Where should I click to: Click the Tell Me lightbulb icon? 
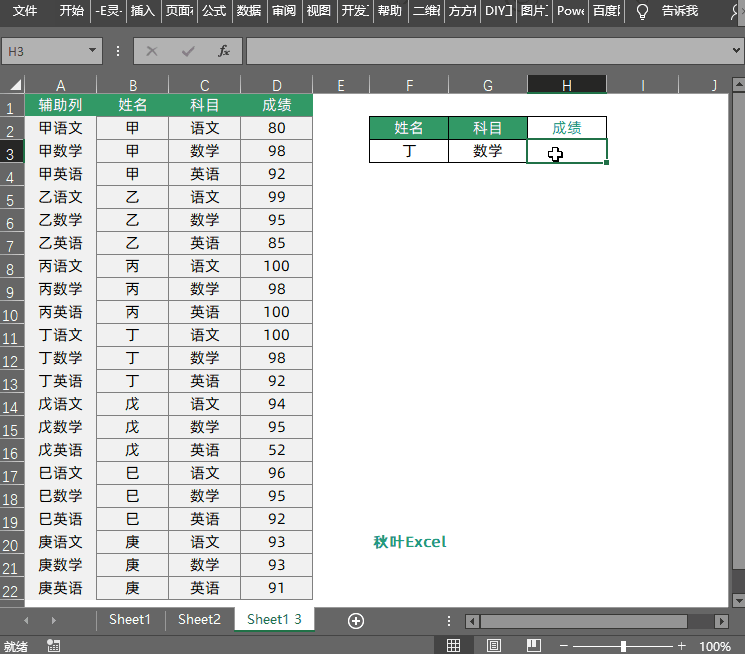pos(643,12)
